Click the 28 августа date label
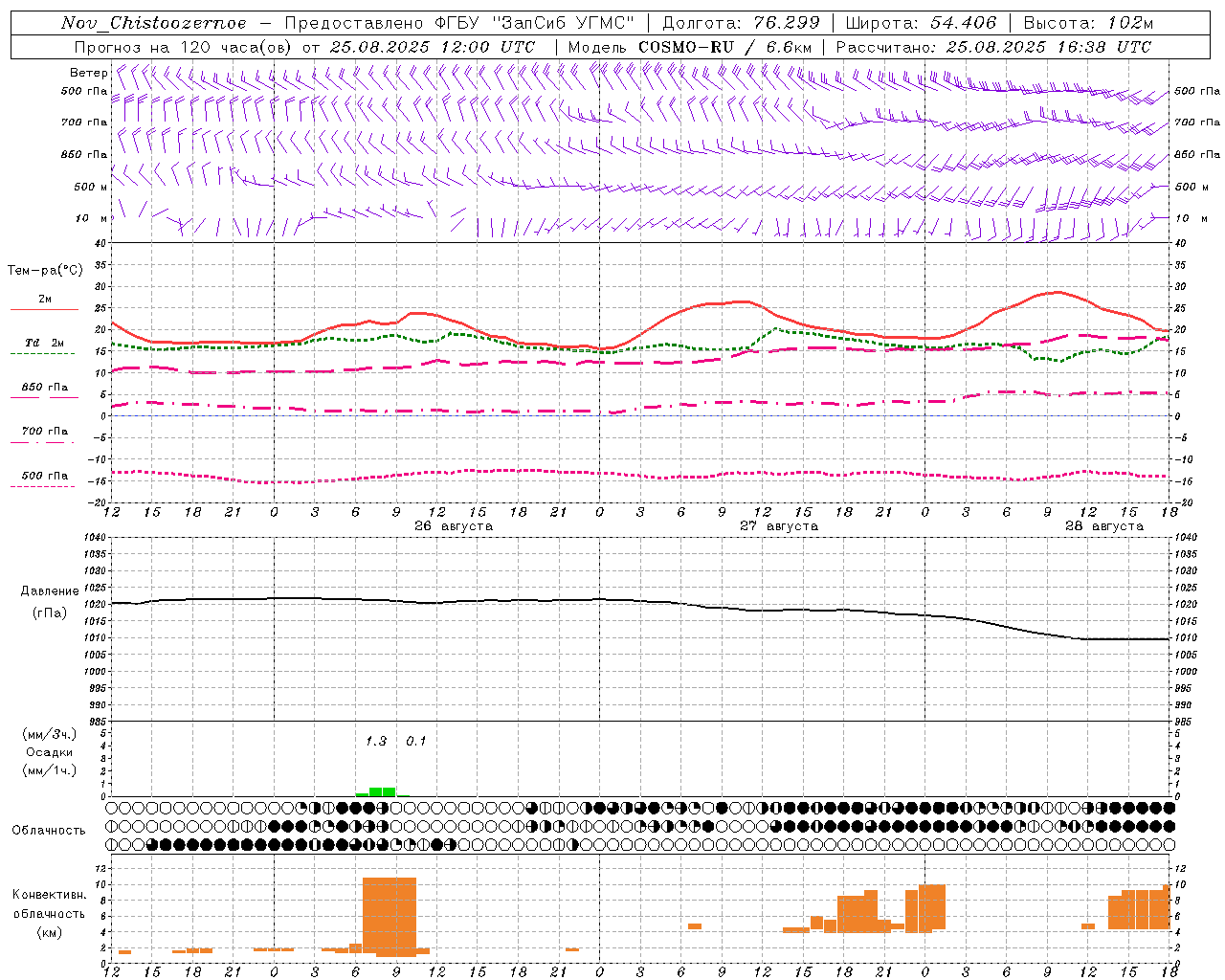1225x980 pixels. click(x=1104, y=526)
